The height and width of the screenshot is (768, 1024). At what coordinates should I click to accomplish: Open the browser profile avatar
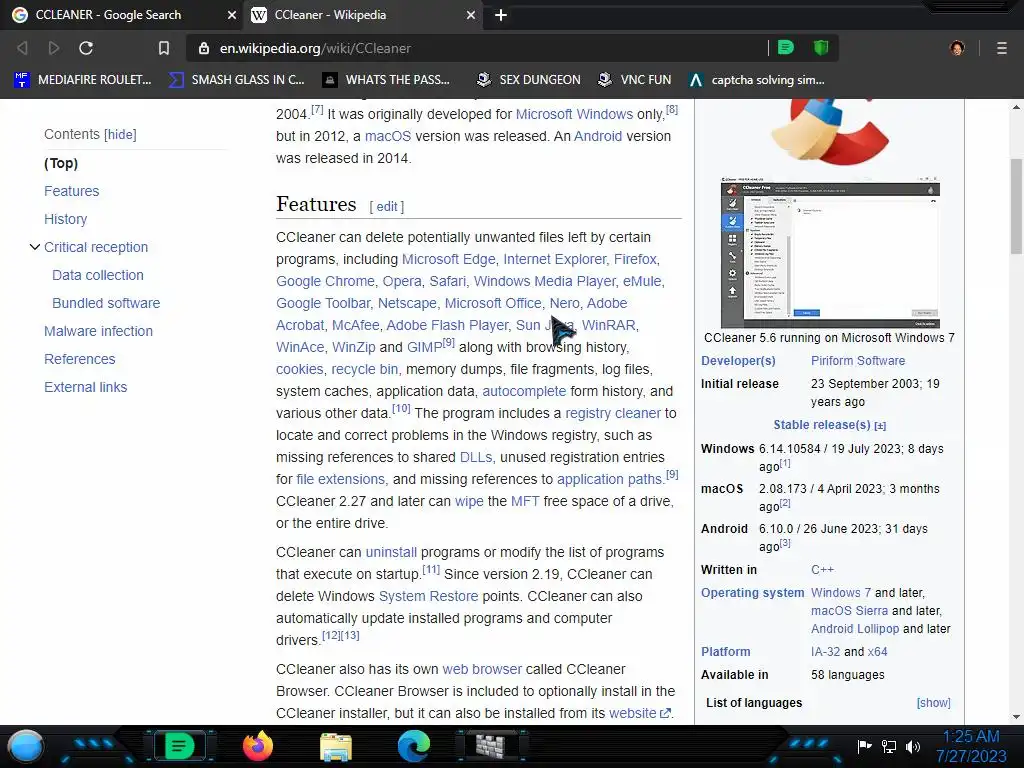(x=957, y=48)
